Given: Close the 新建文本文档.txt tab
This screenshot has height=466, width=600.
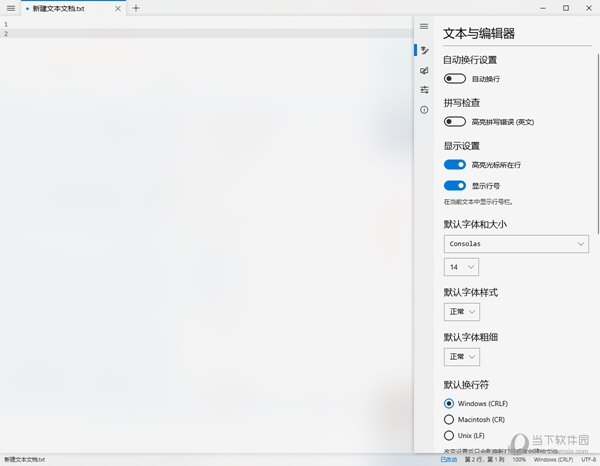Looking at the screenshot, I should [x=118, y=8].
